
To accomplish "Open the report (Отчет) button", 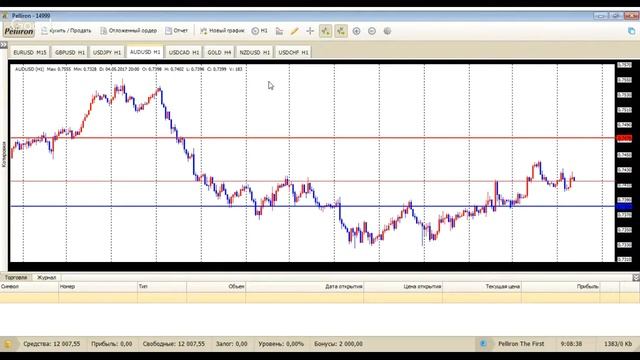I will coord(176,31).
